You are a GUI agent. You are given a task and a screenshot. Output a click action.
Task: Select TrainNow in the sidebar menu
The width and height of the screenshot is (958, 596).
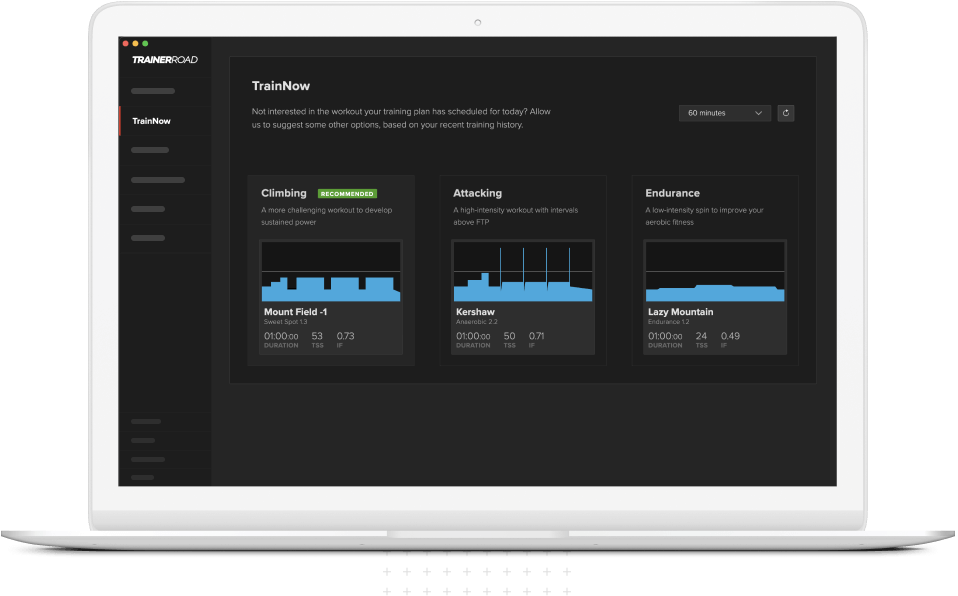pyautogui.click(x=150, y=120)
